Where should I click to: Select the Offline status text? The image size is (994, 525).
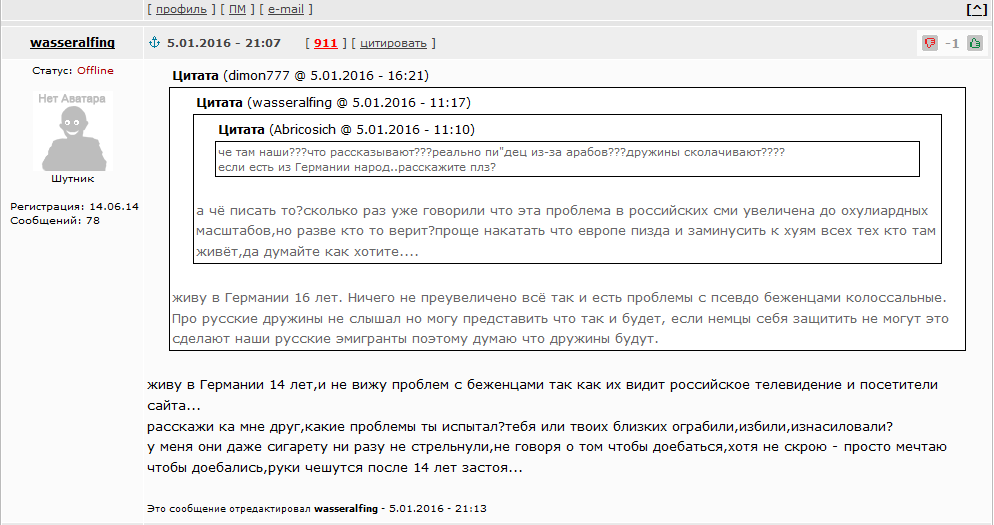point(96,70)
